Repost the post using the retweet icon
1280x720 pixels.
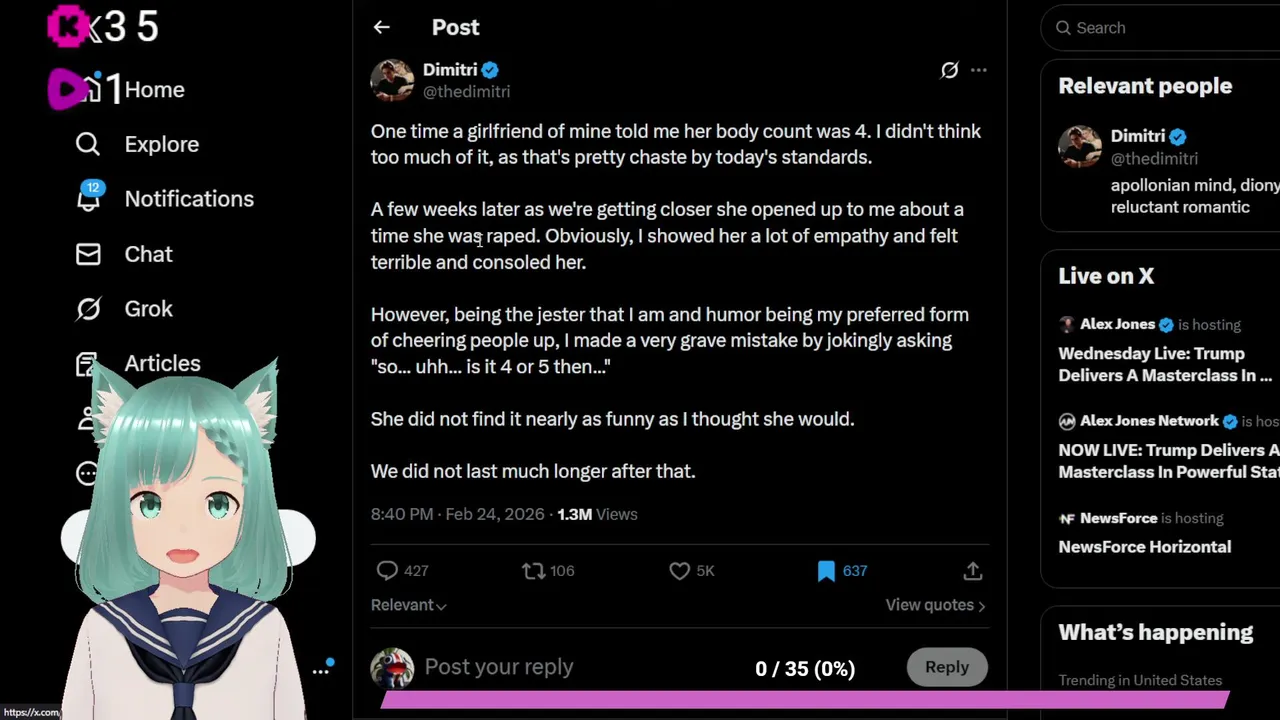click(534, 571)
